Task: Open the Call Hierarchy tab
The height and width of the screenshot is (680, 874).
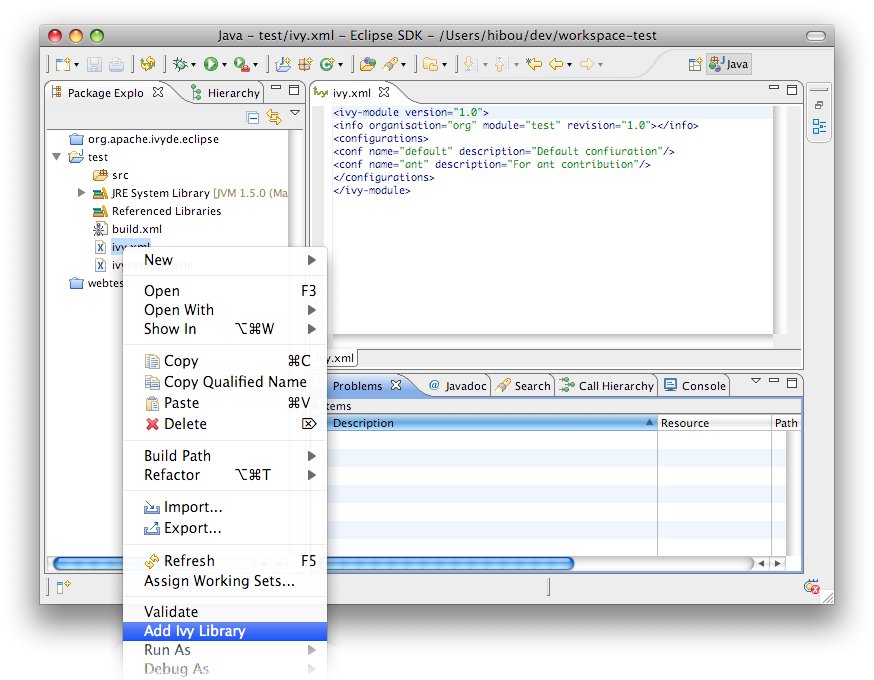Action: [x=607, y=386]
